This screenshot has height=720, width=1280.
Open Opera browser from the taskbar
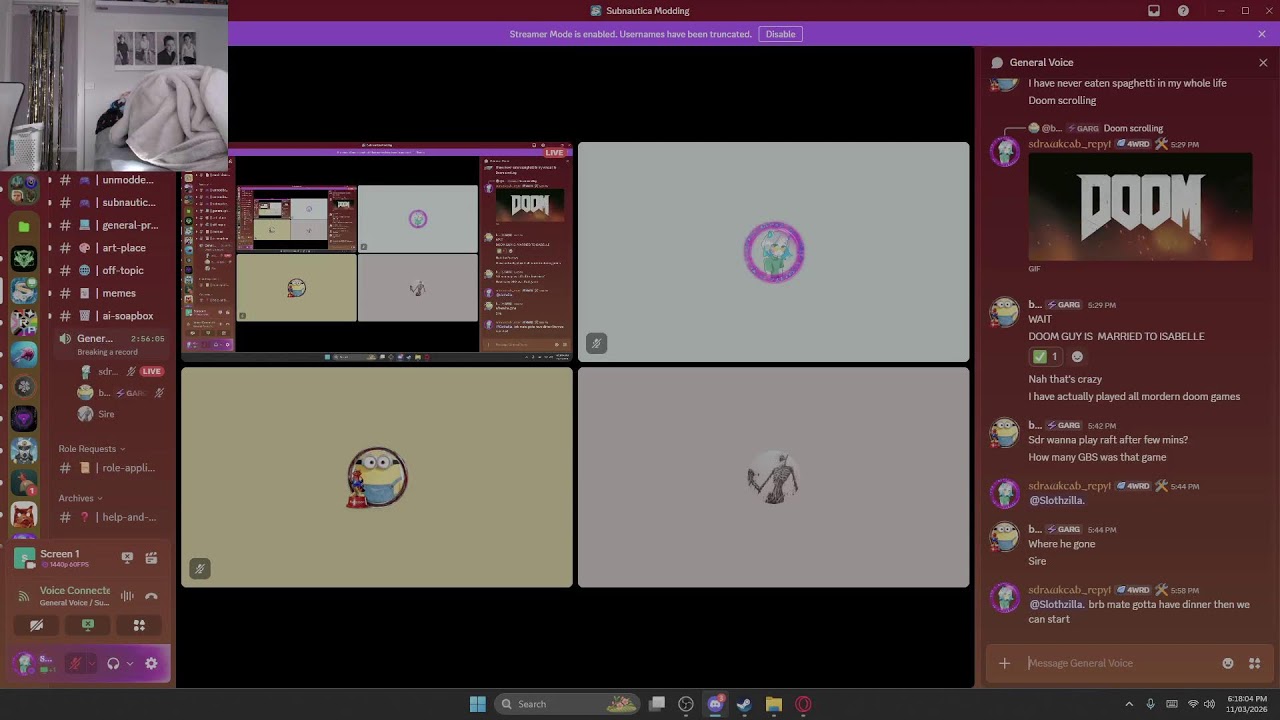tap(803, 704)
